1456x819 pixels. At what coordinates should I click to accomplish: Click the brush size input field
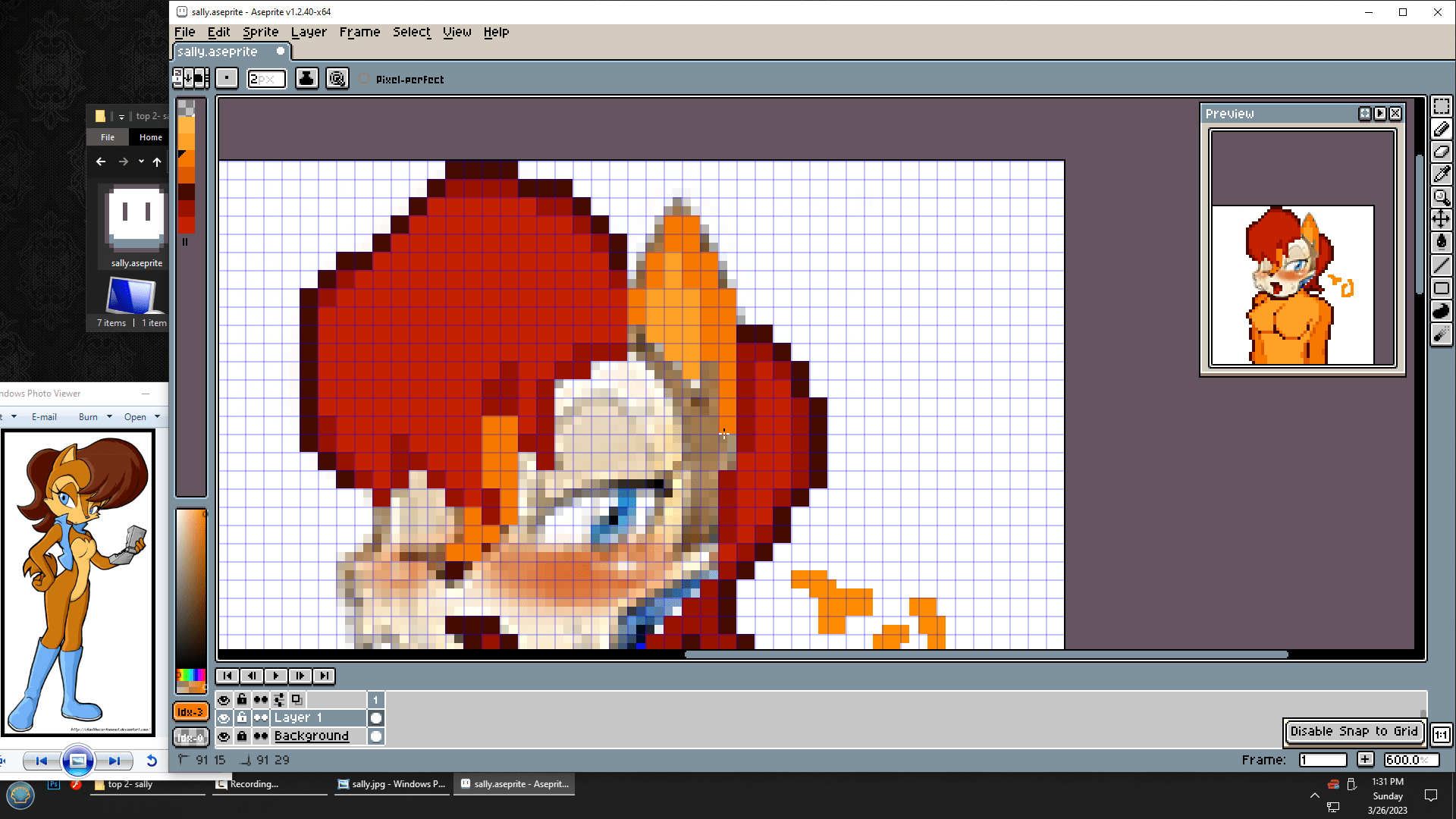(x=266, y=79)
